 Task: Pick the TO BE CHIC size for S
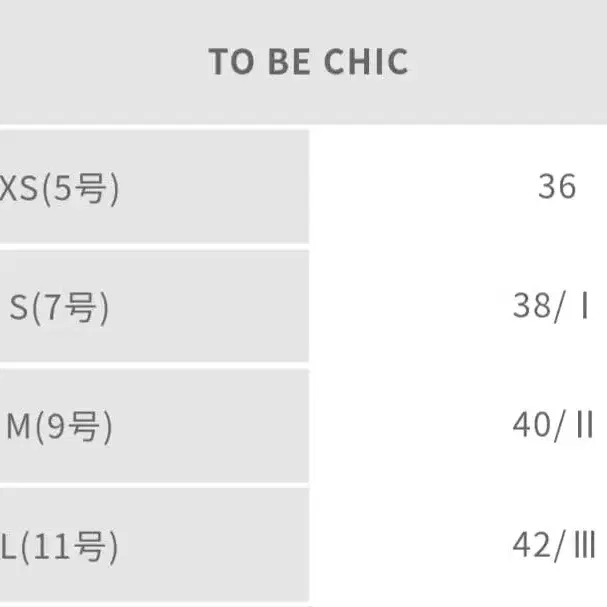pos(553,307)
